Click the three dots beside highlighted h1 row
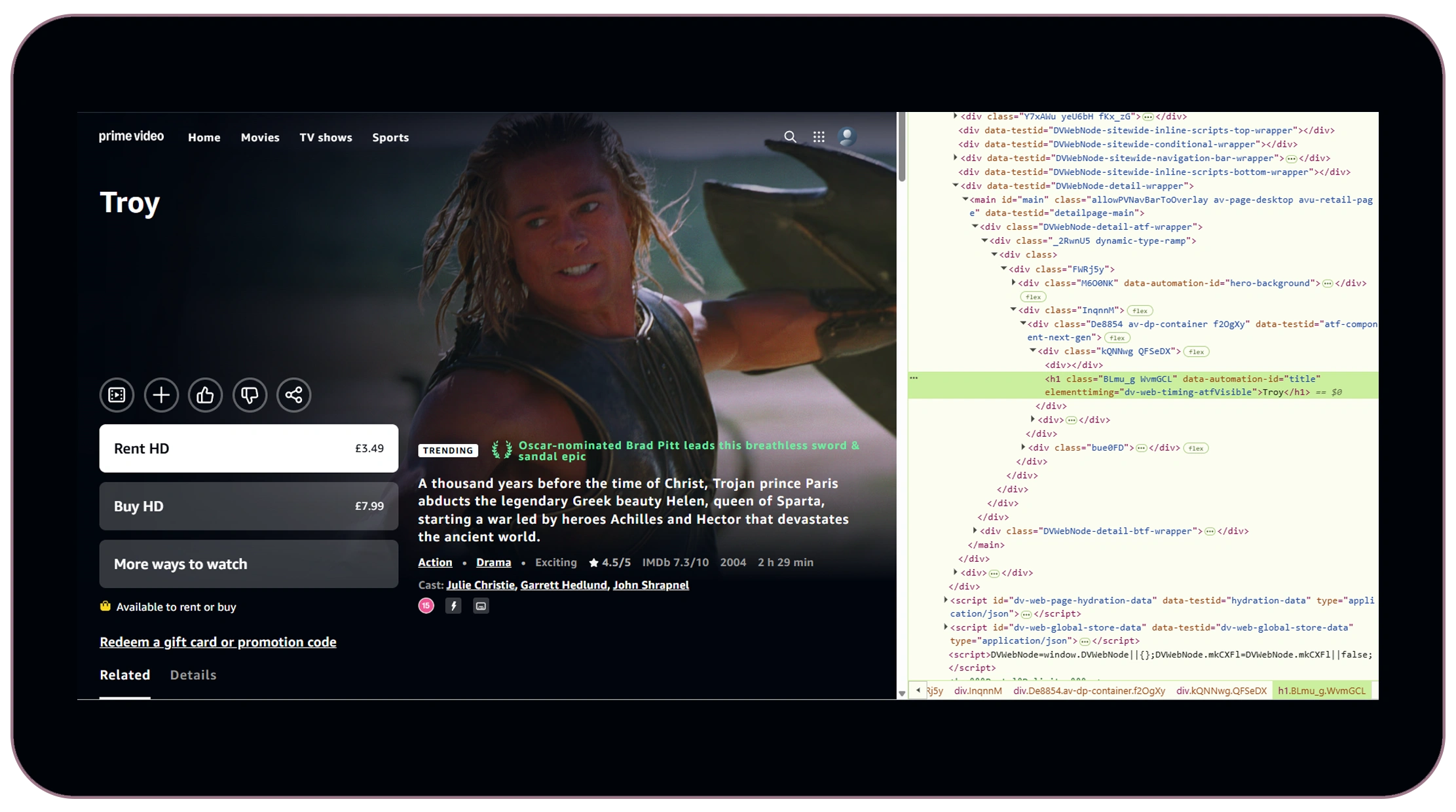Viewport: 1456px width, 812px height. tap(914, 378)
